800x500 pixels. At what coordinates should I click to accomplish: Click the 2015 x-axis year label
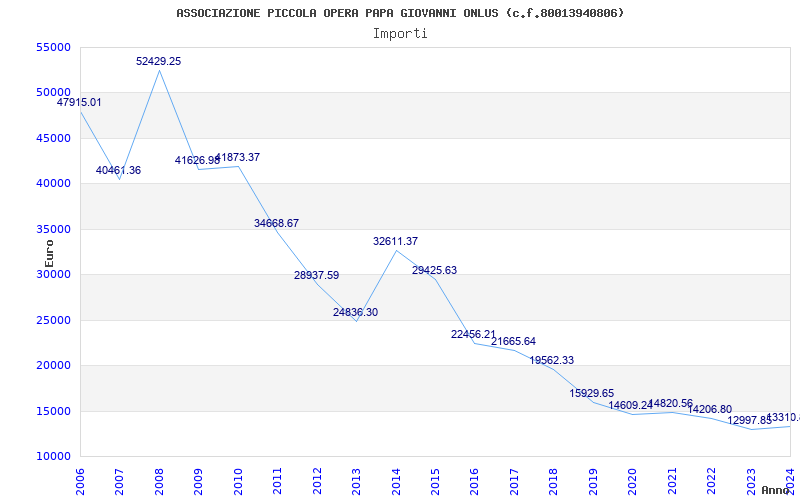[x=435, y=482]
